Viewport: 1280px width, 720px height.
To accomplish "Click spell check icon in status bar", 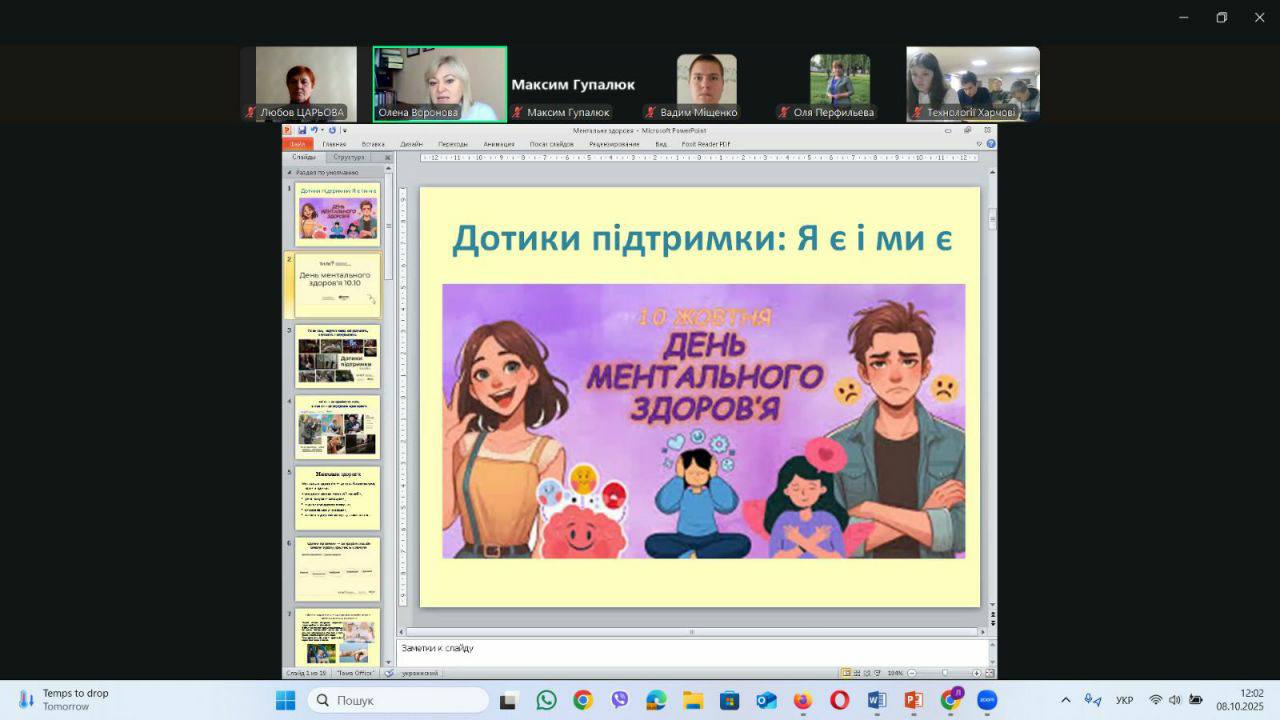I will tap(389, 673).
